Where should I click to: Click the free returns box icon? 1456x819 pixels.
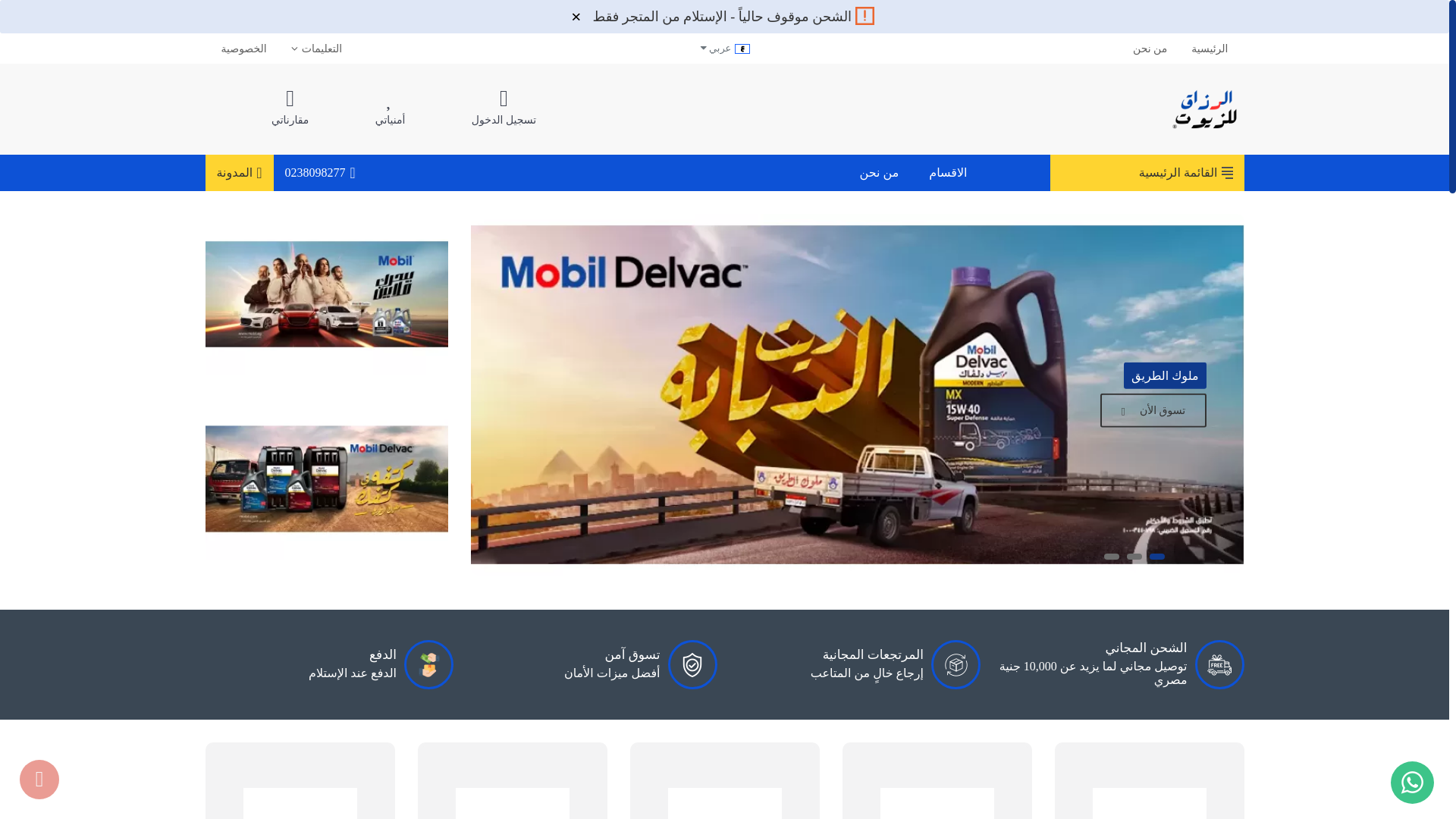coord(955,665)
